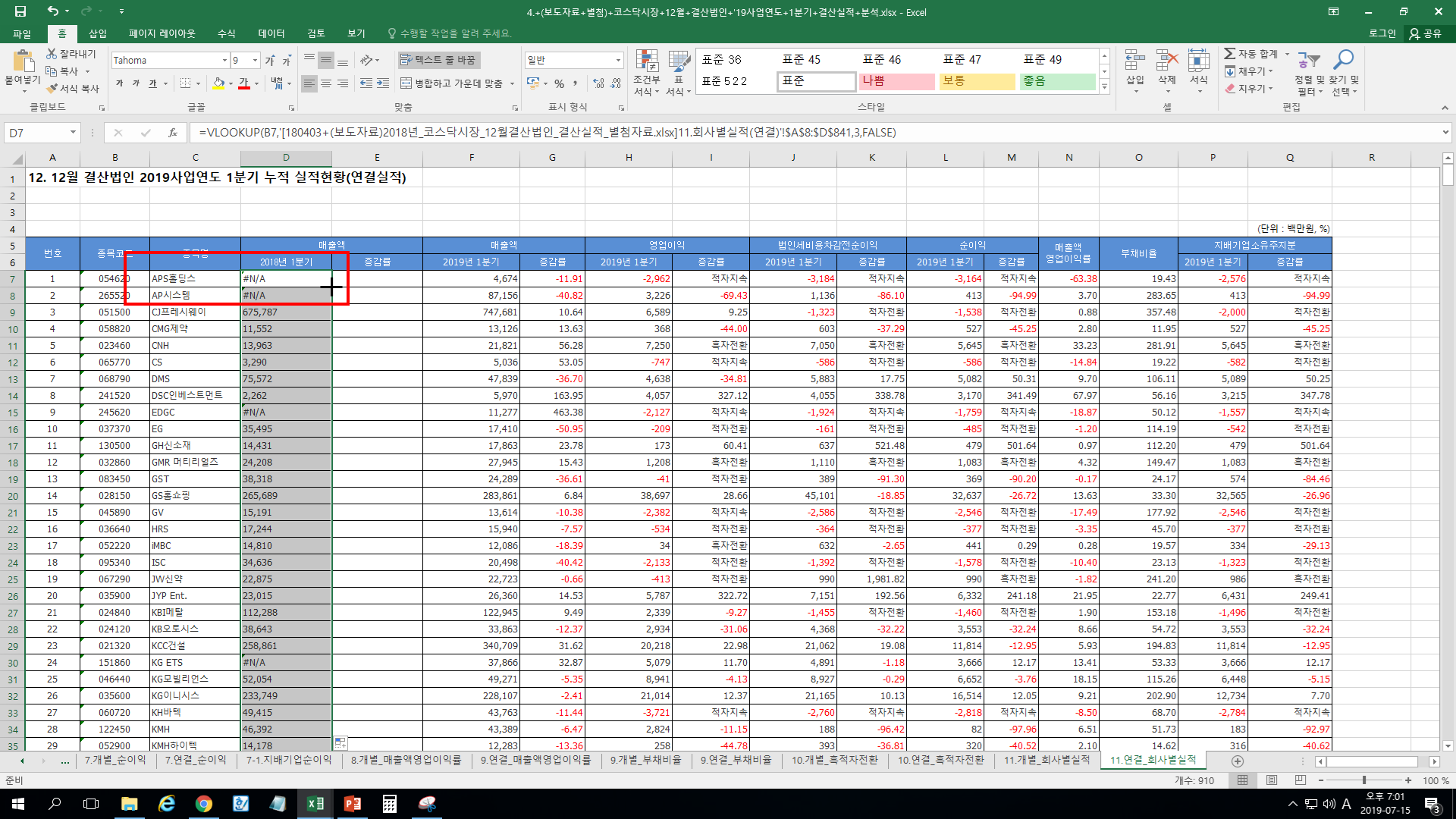Screen dimensions: 1456x819
Task: Click the insert function fx icon
Action: click(x=173, y=133)
